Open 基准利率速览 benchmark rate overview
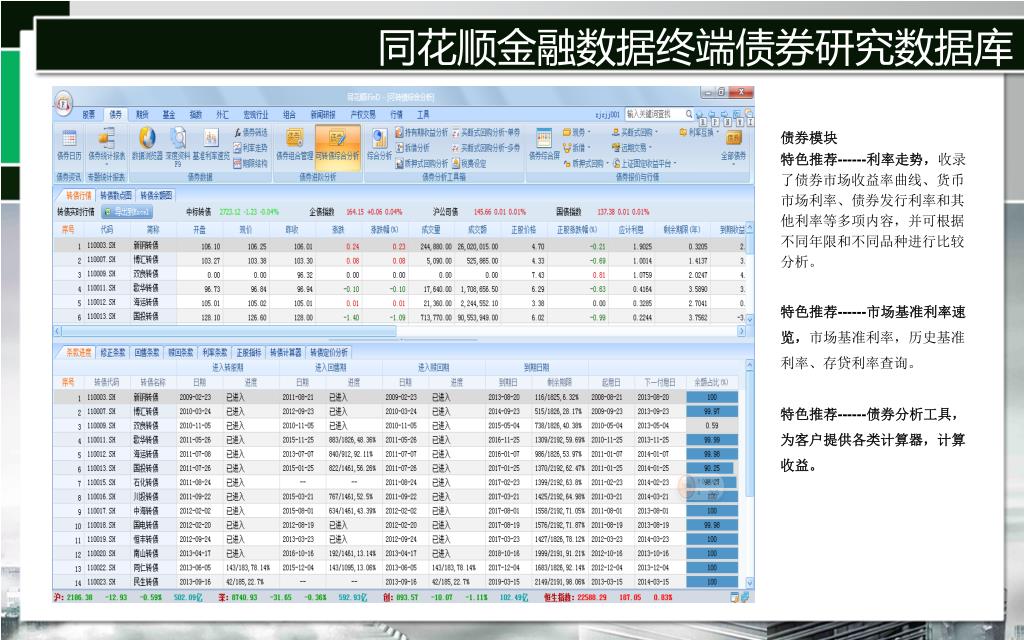The height and width of the screenshot is (640, 1024). click(x=211, y=145)
